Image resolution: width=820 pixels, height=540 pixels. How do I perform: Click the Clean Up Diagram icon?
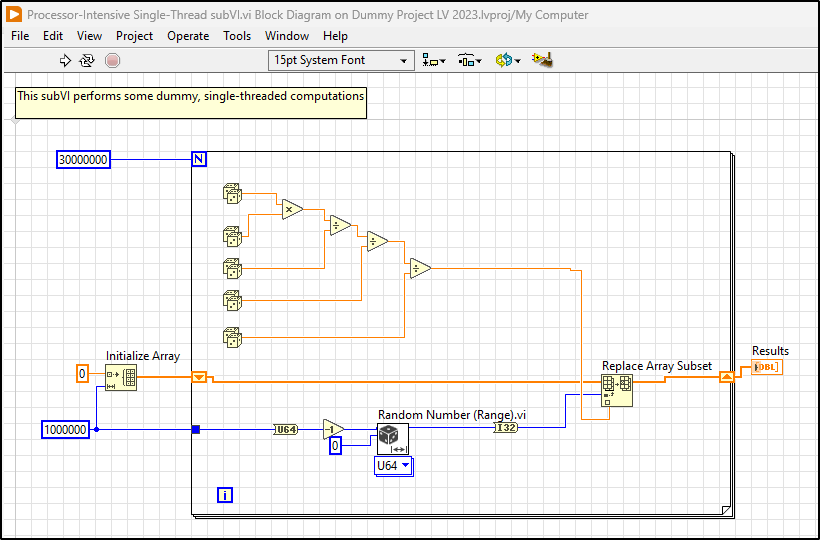[x=541, y=60]
